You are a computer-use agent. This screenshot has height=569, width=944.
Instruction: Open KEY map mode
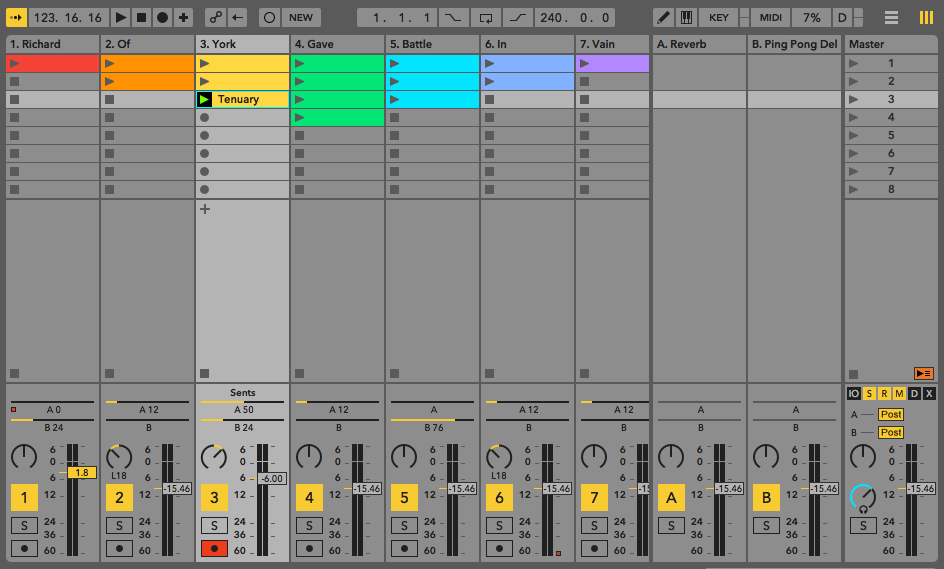(719, 17)
